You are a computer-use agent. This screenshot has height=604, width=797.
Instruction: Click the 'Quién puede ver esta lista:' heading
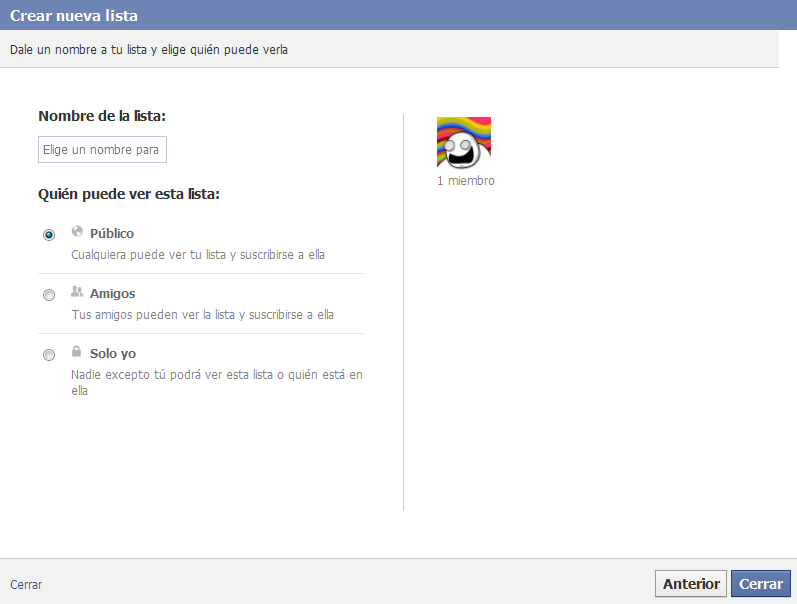tap(129, 194)
